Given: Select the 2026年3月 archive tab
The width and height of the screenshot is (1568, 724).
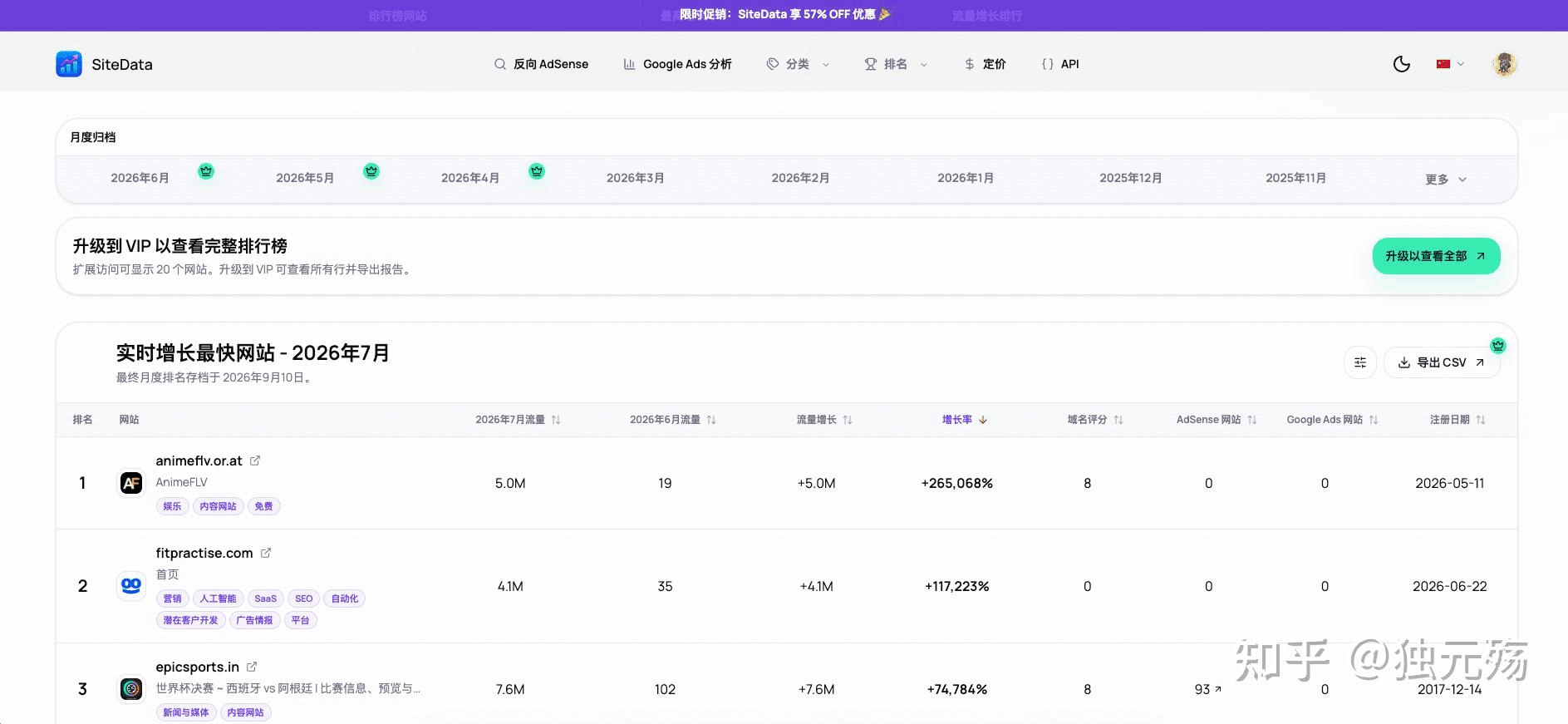Looking at the screenshot, I should [636, 178].
